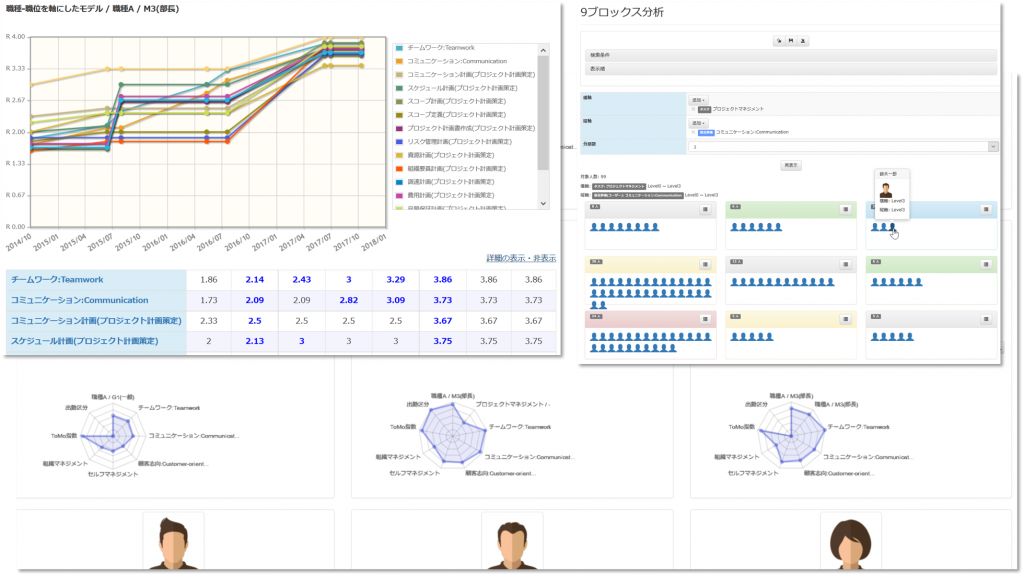Open list menu of top-left gray block
The image size is (1024, 576).
(x=705, y=210)
